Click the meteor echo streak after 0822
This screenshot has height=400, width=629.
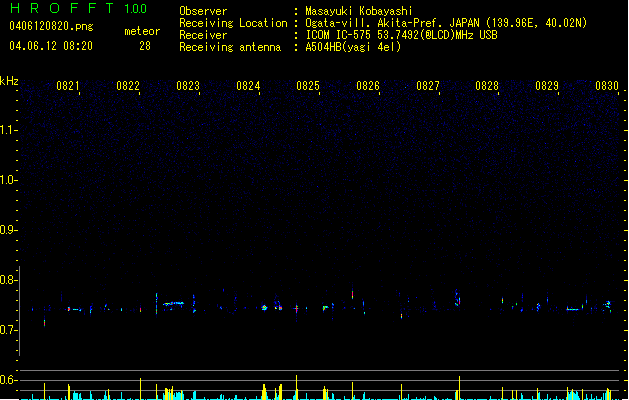click(173, 304)
